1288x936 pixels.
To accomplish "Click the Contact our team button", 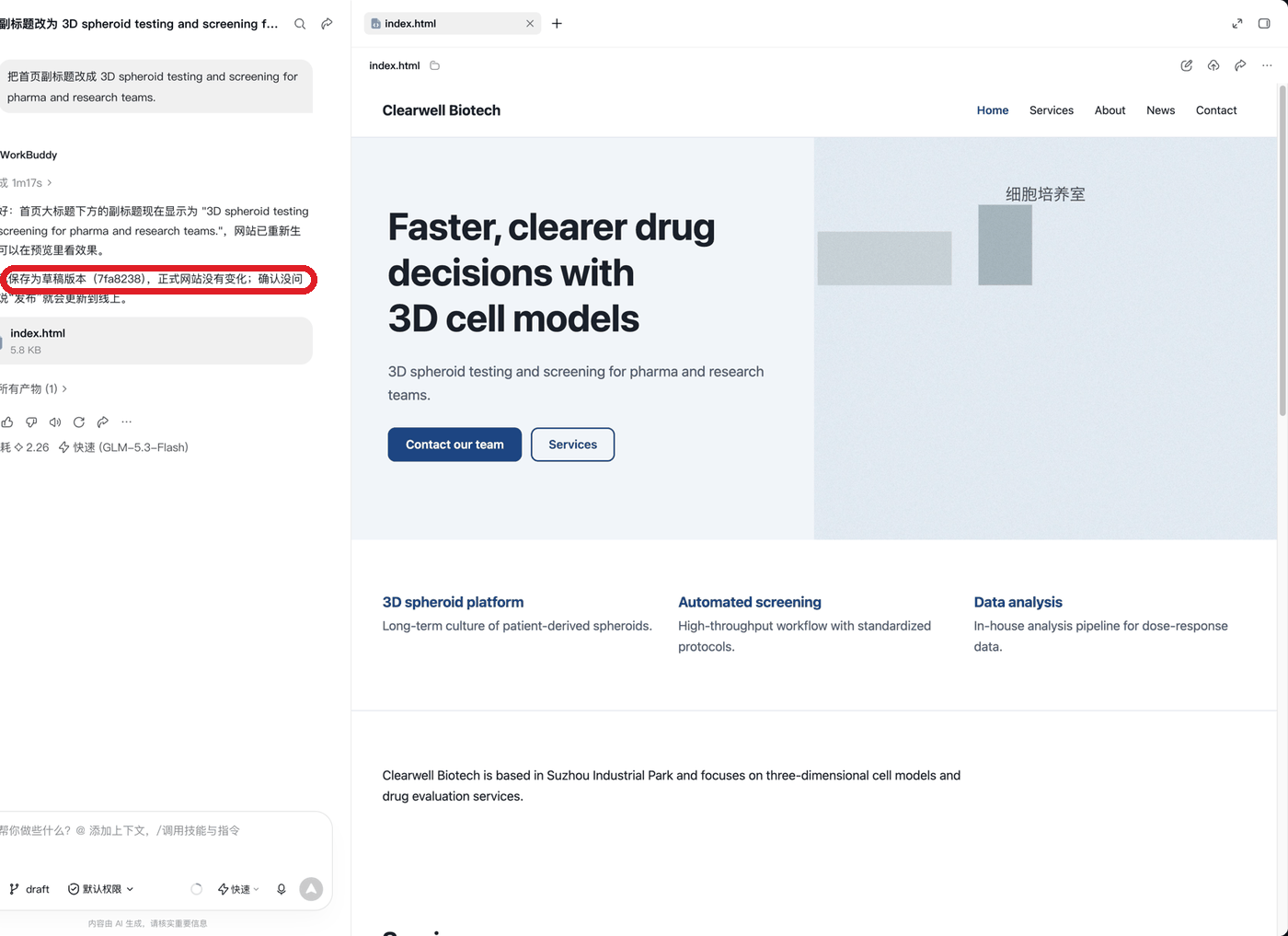I will 454,445.
